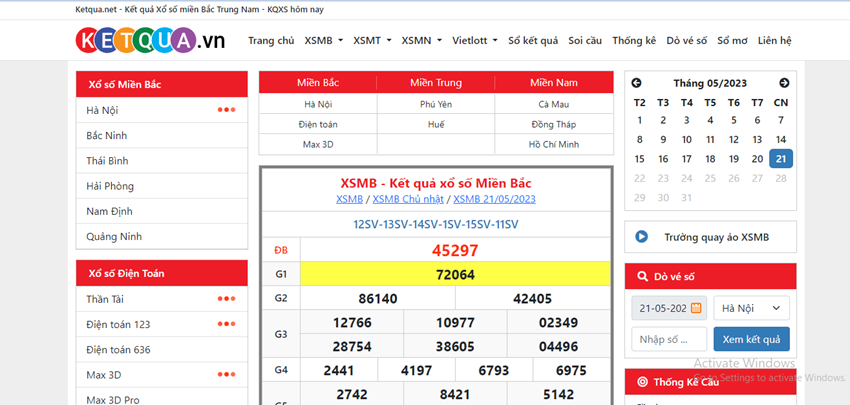850x405 pixels.
Task: Open the XSMB Chủ nhật breadcrumb link
Action: [x=408, y=199]
